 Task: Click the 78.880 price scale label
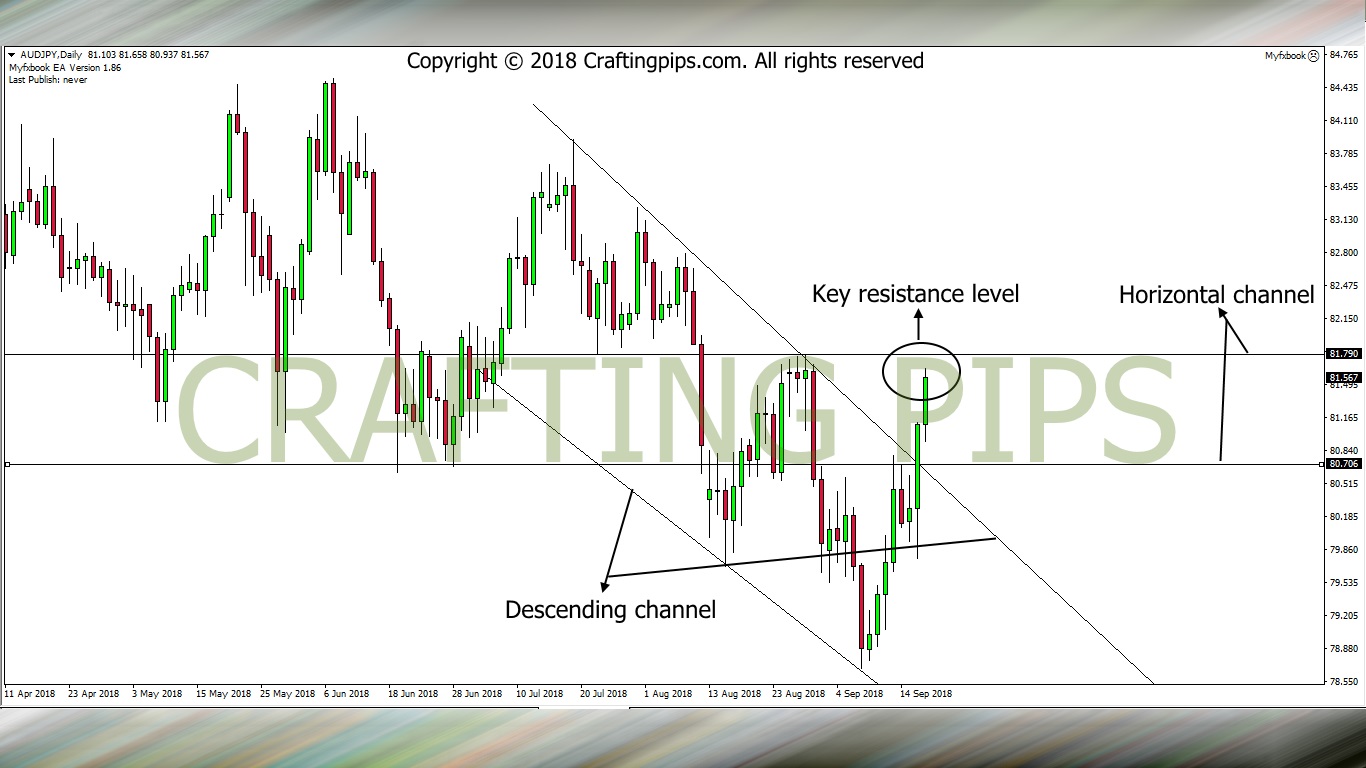pos(1343,649)
